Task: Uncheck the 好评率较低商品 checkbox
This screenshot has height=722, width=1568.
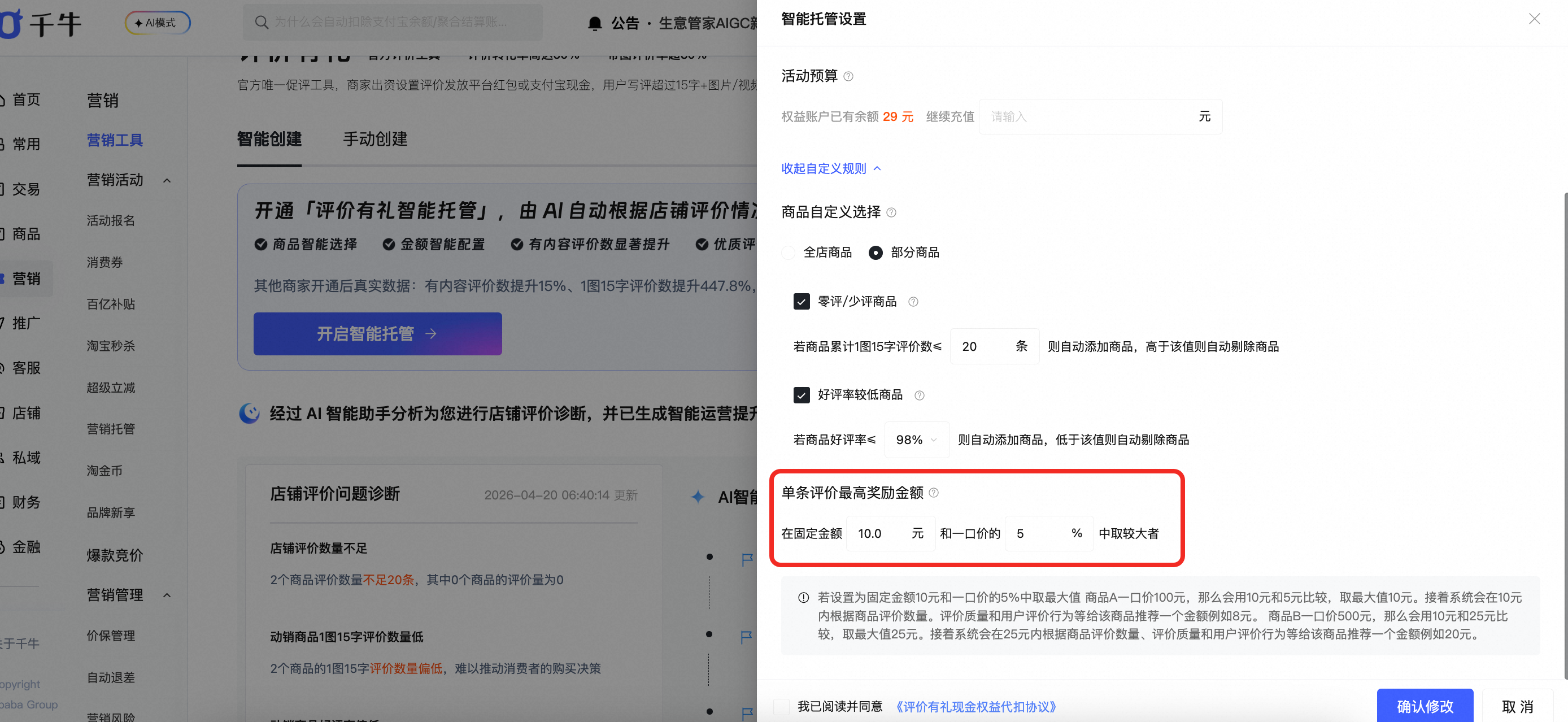Action: point(801,395)
